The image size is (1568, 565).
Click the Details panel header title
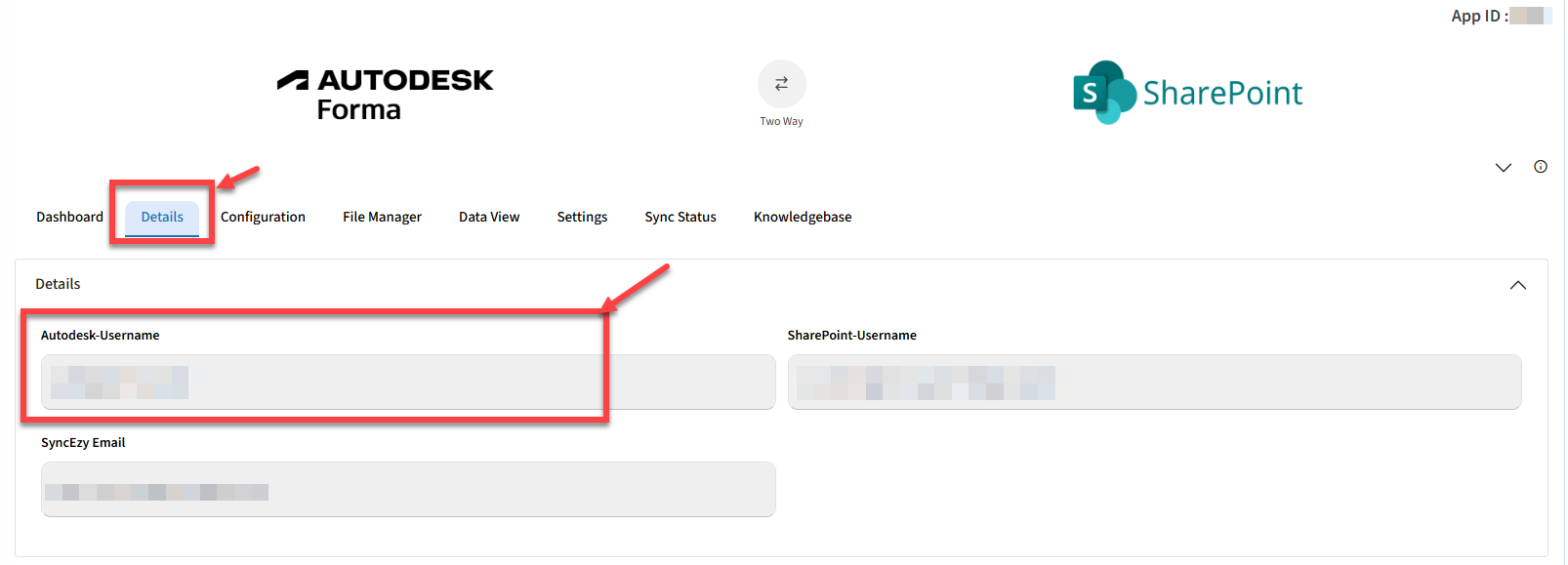[58, 284]
